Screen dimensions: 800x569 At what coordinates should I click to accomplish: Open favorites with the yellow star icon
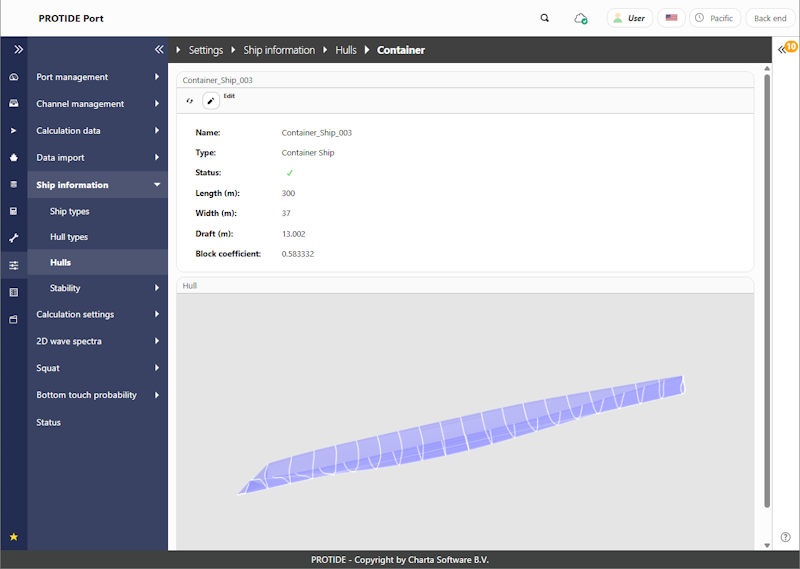pos(14,537)
